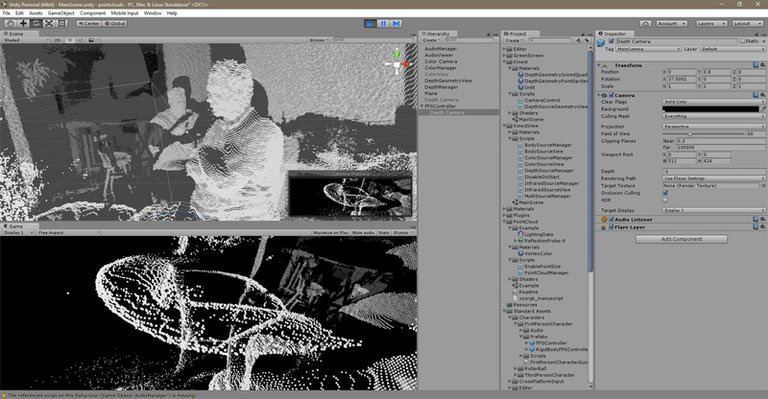Image resolution: width=768 pixels, height=399 pixels.
Task: Click the Pause button
Action: point(384,23)
